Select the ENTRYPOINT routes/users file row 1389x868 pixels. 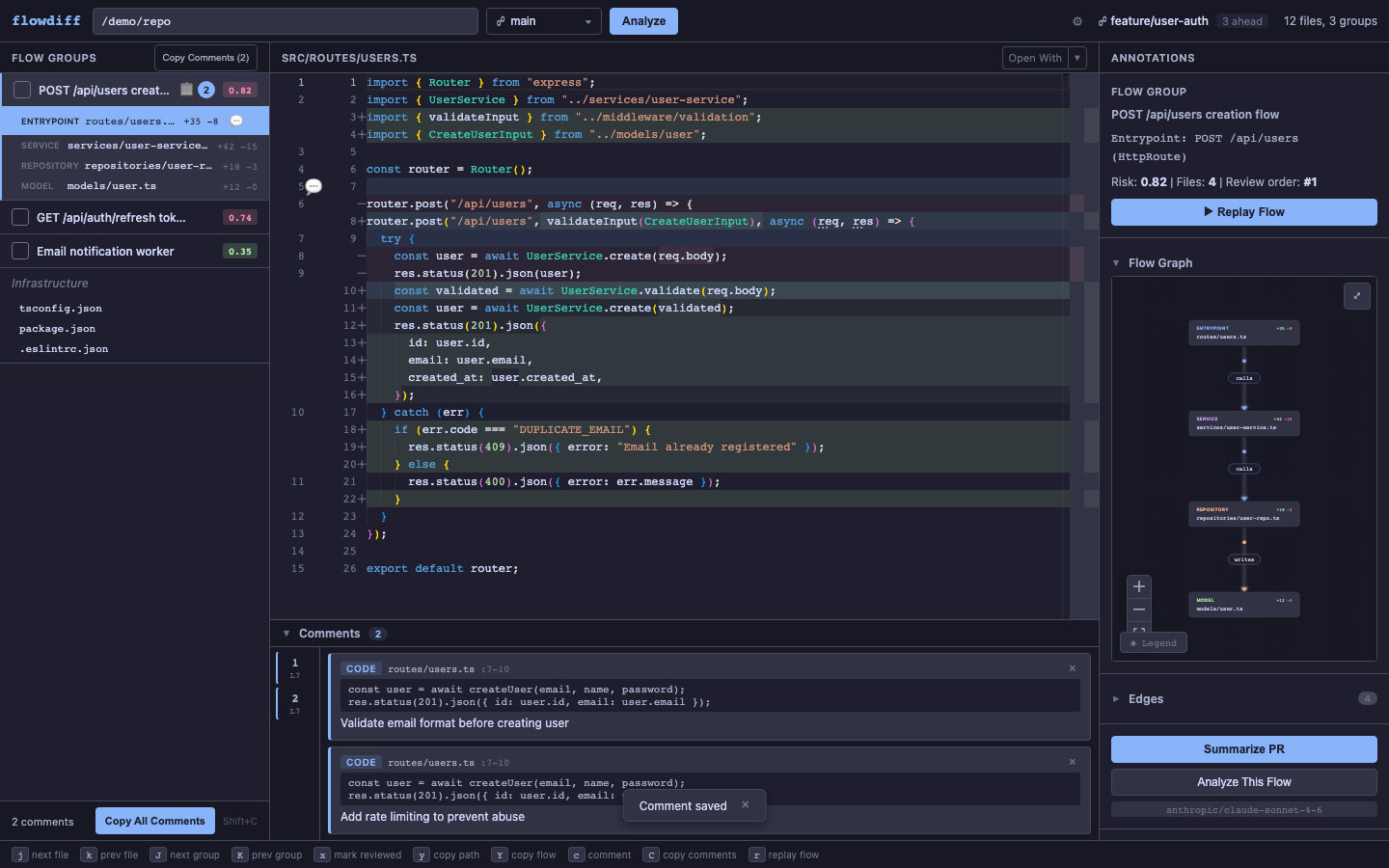(x=135, y=122)
